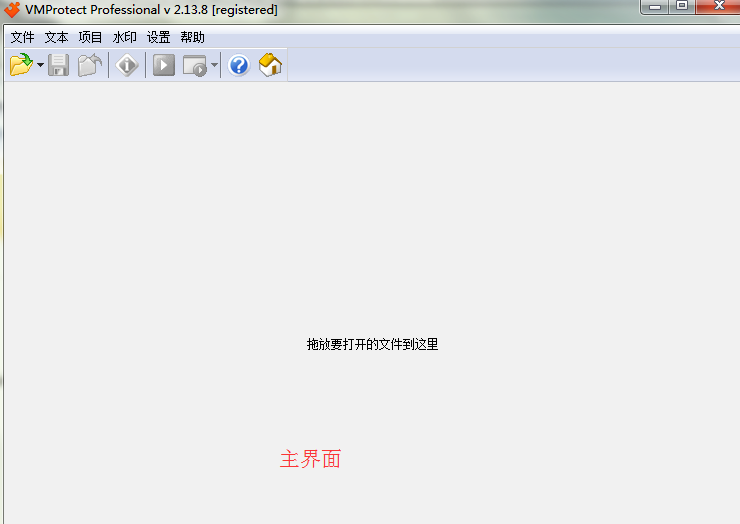740x524 pixels.
Task: Click the open file folder icon
Action: (x=21, y=65)
